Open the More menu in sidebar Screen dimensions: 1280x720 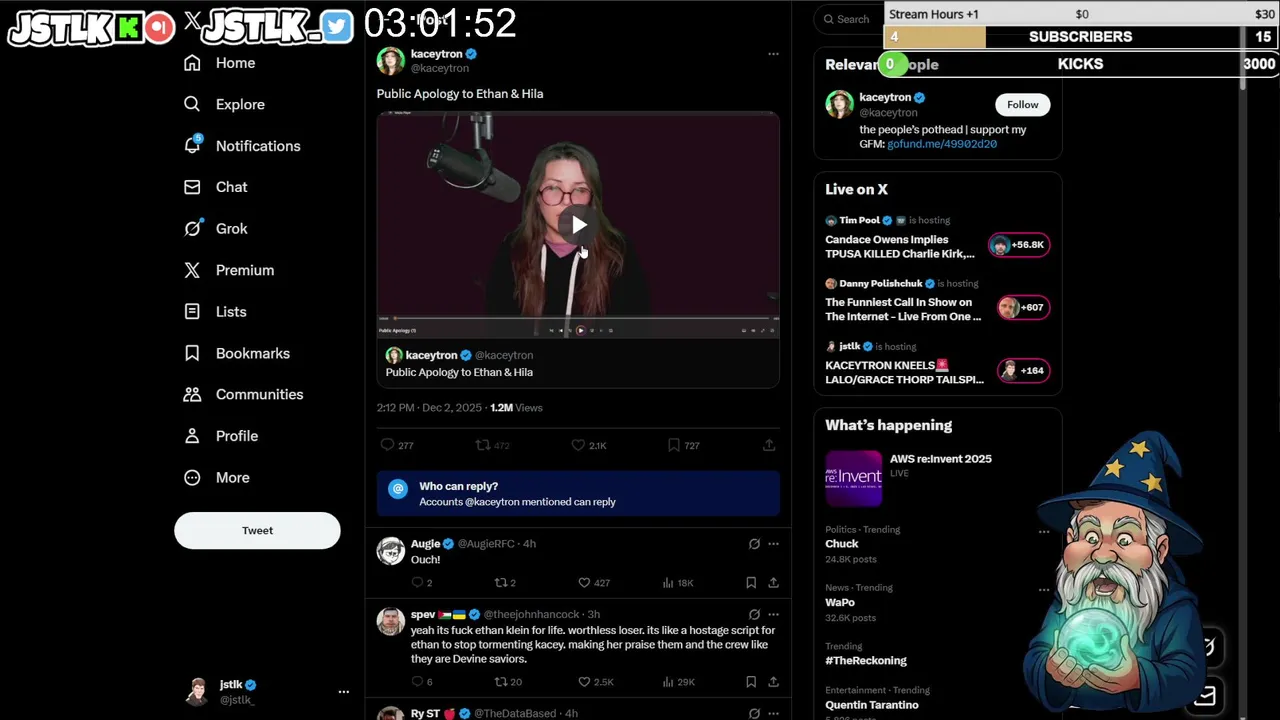click(218, 478)
